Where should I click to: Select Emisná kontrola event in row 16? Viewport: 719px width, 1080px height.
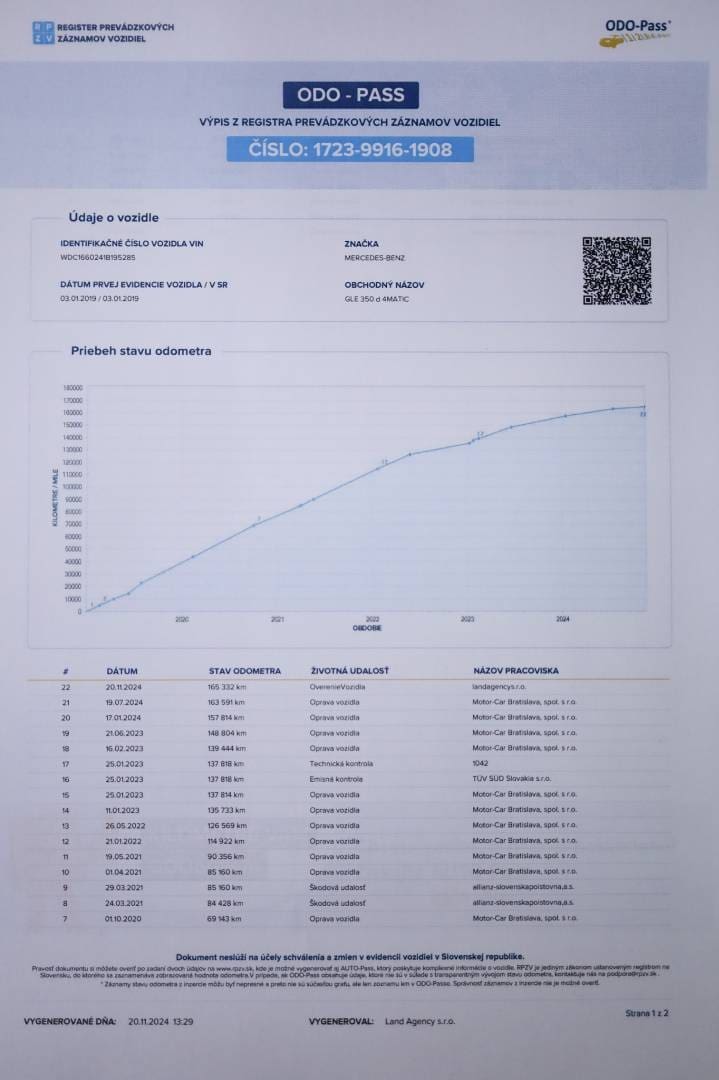tap(336, 779)
